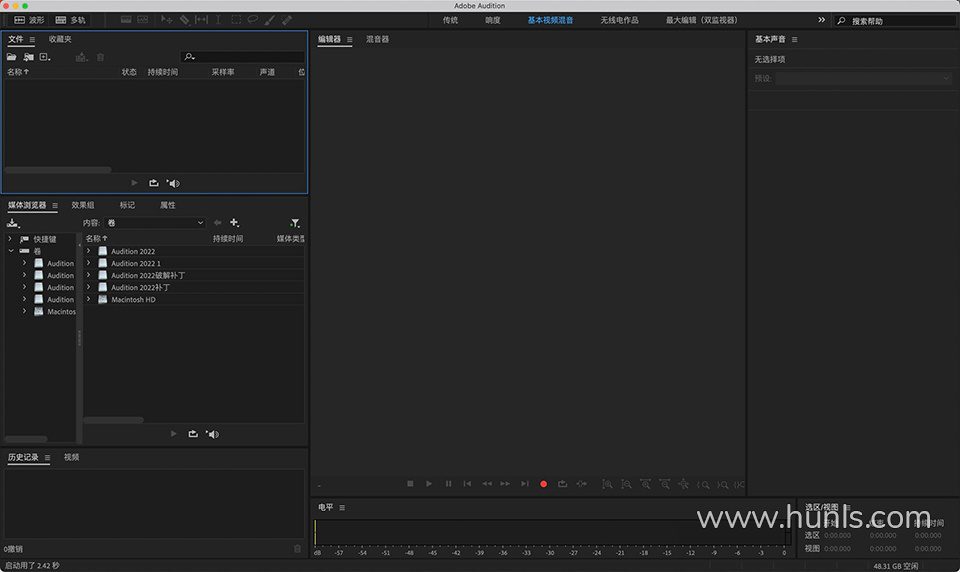The image size is (960, 572).
Task: Open the Files (文件) panel menu icon
Action: click(32, 39)
